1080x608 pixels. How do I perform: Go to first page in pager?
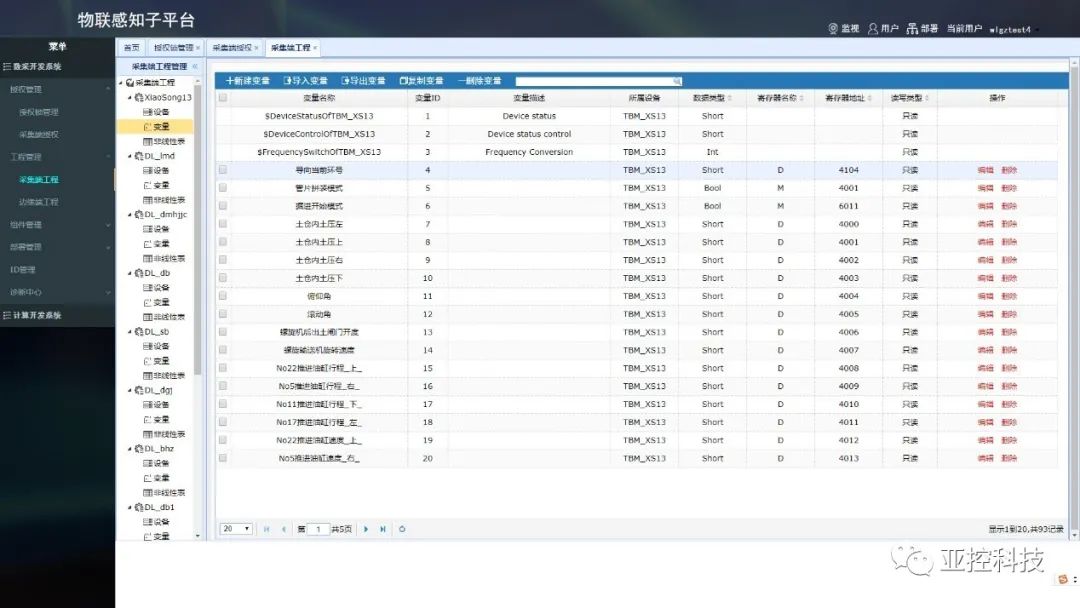[267, 530]
